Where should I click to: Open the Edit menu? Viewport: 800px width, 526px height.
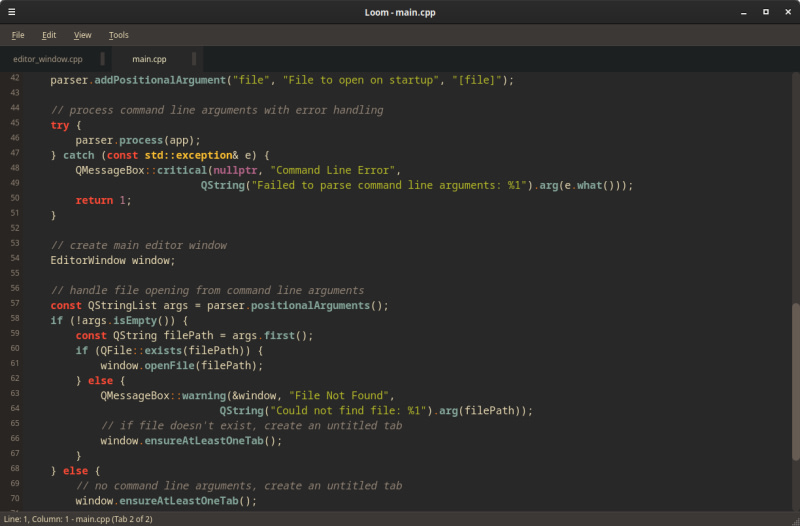tap(49, 35)
